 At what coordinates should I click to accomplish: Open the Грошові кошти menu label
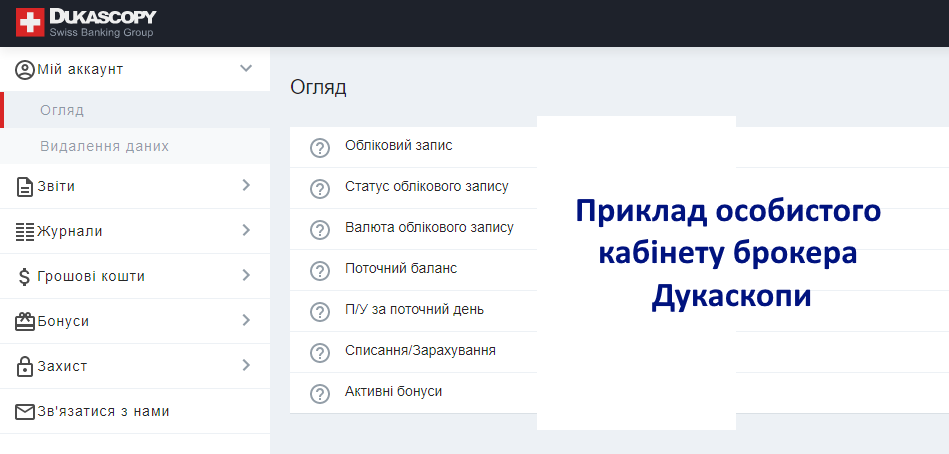[x=91, y=277]
